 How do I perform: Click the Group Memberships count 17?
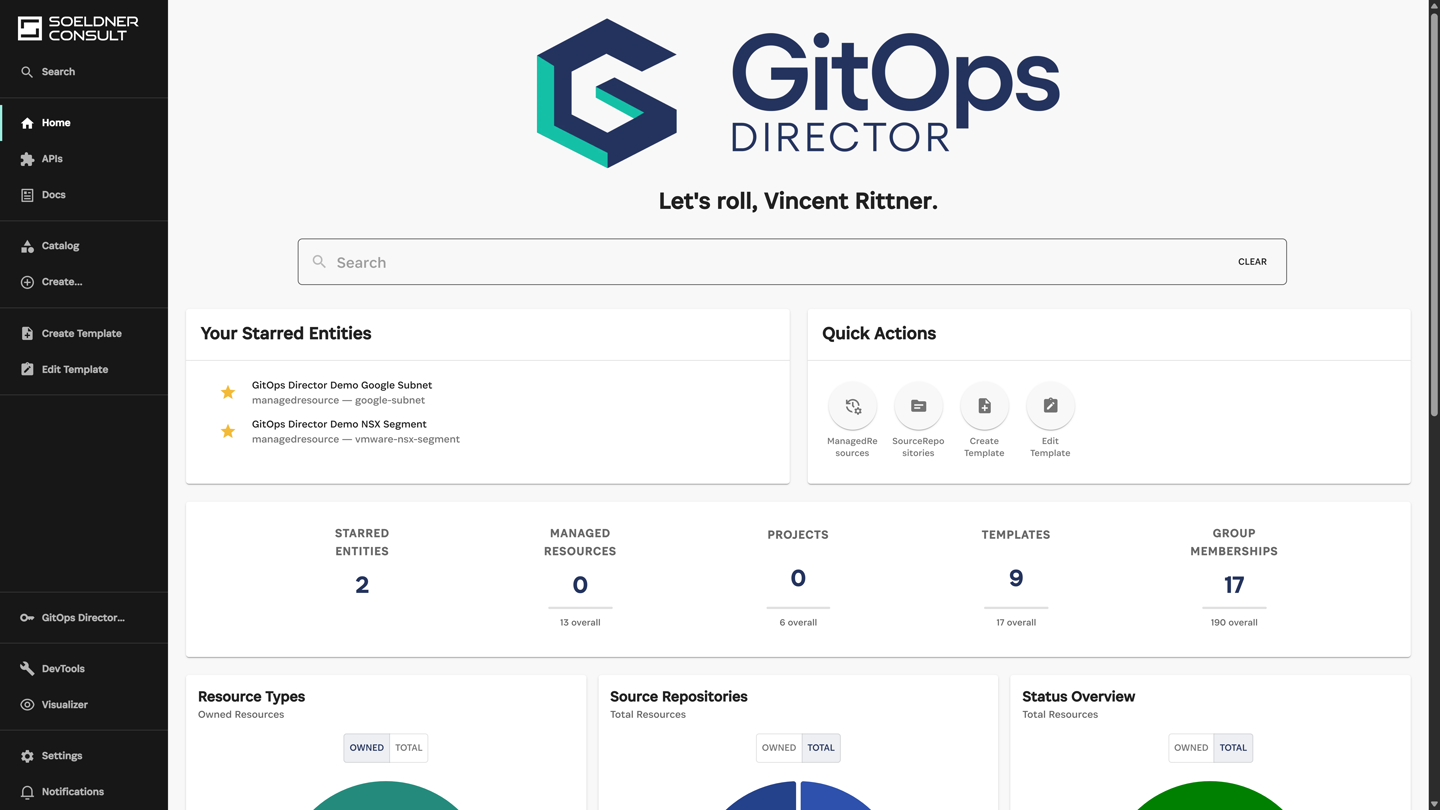[1234, 585]
